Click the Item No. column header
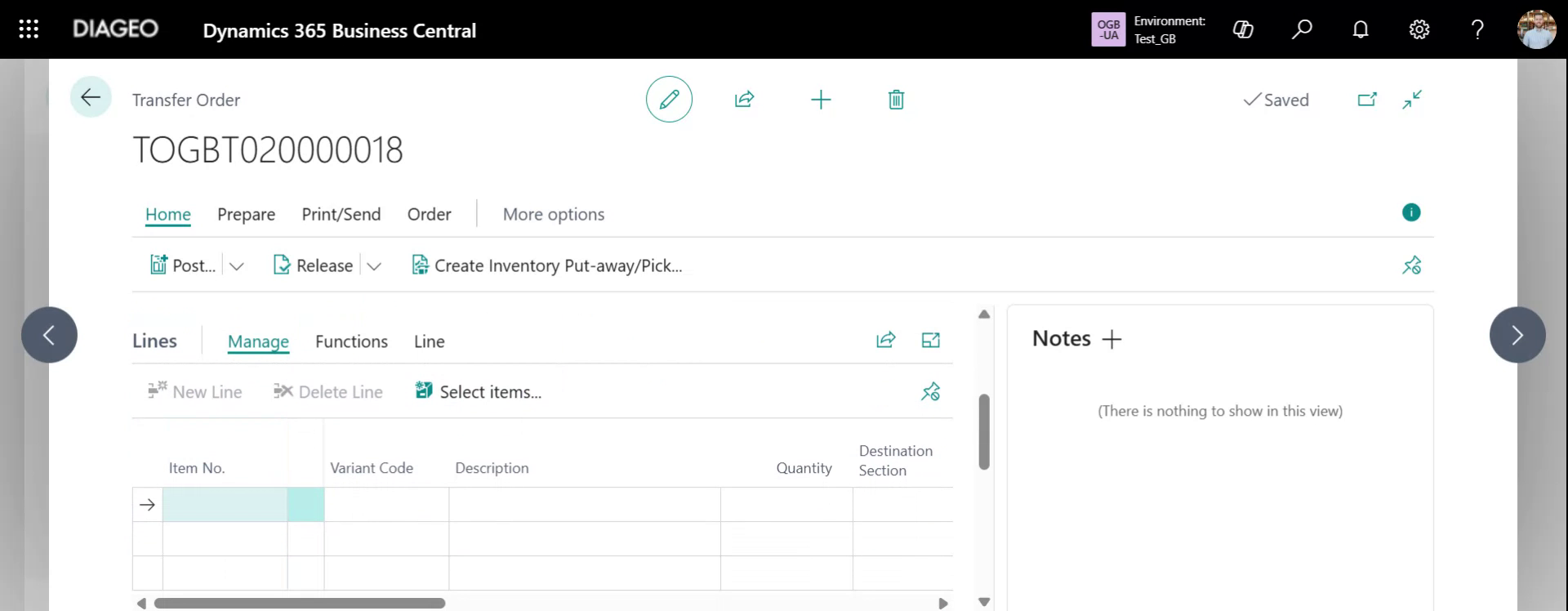1568x611 pixels. pyautogui.click(x=197, y=468)
